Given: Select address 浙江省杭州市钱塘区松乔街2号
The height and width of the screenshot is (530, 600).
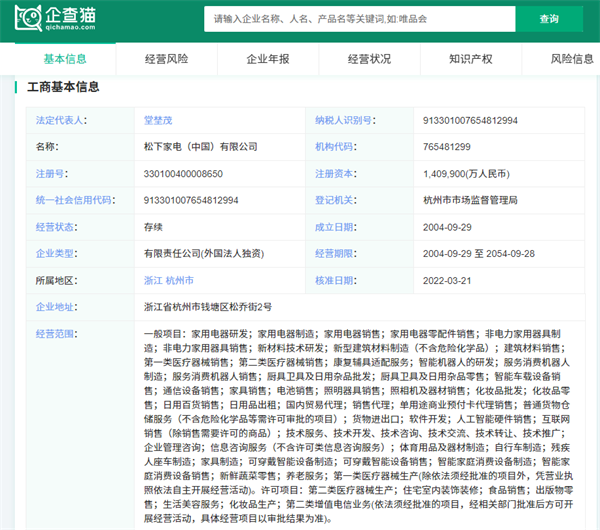Looking at the screenshot, I should point(208,307).
